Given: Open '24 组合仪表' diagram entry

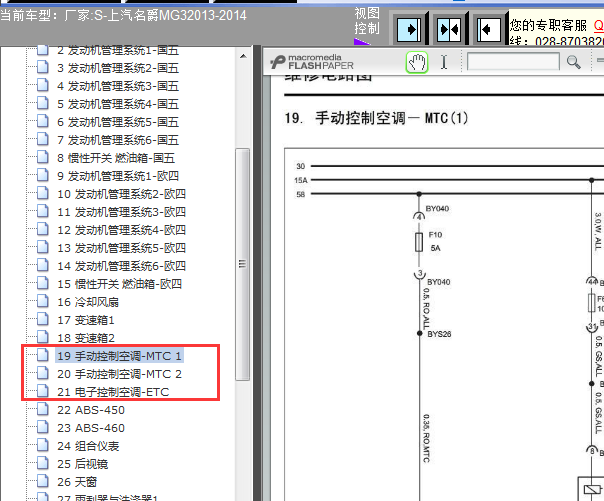Looking at the screenshot, I should tap(88, 446).
